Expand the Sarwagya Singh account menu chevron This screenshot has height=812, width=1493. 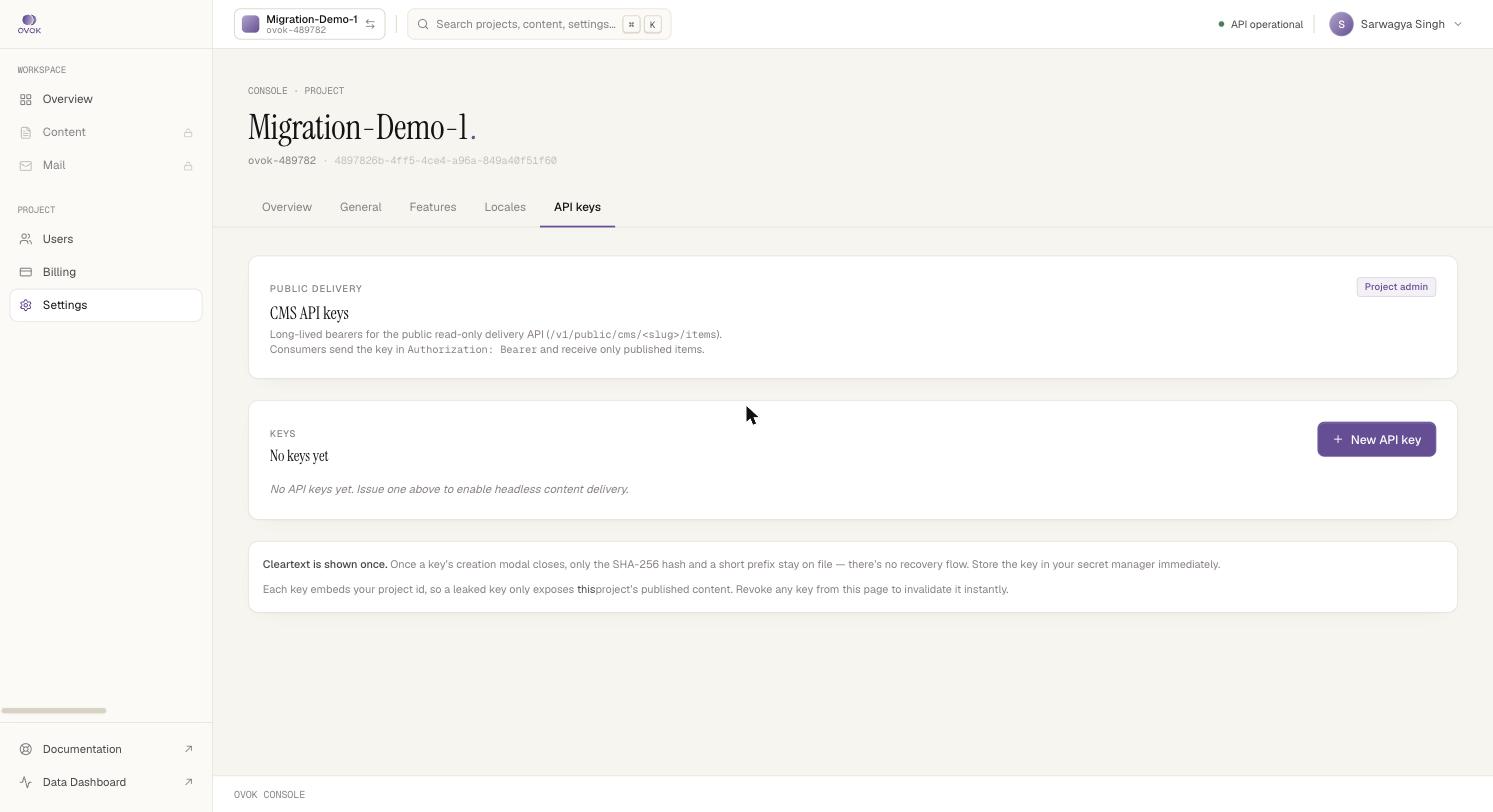click(x=1457, y=24)
